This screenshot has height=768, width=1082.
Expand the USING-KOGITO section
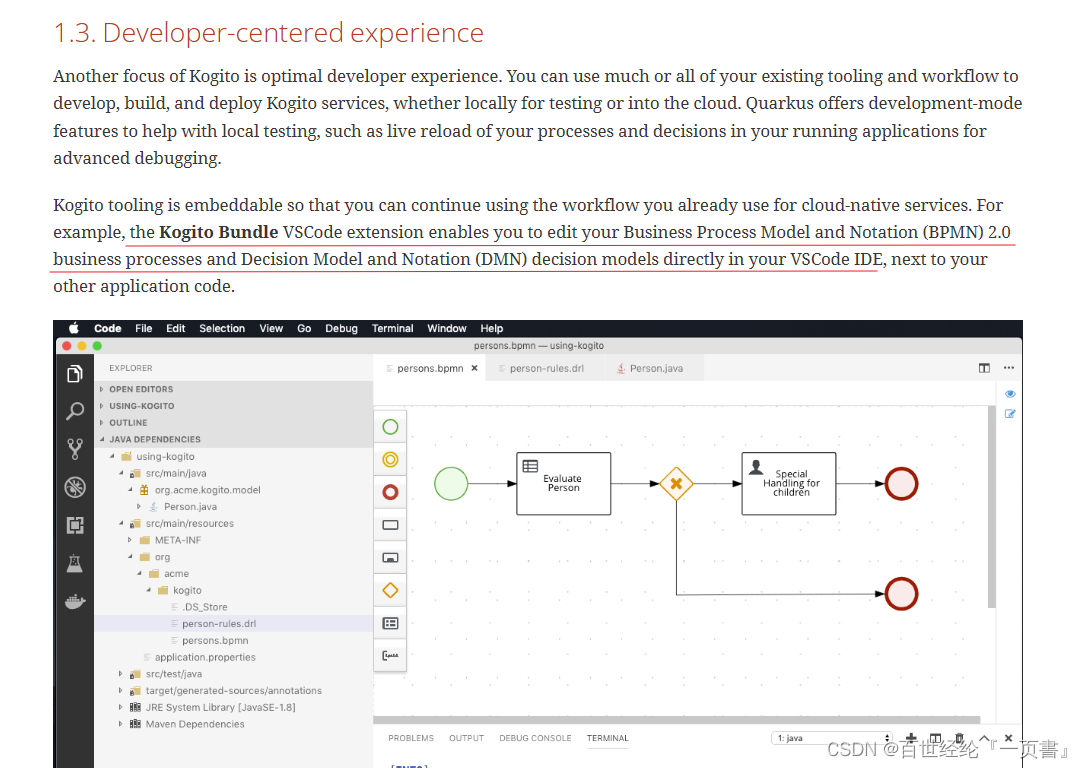pos(141,406)
